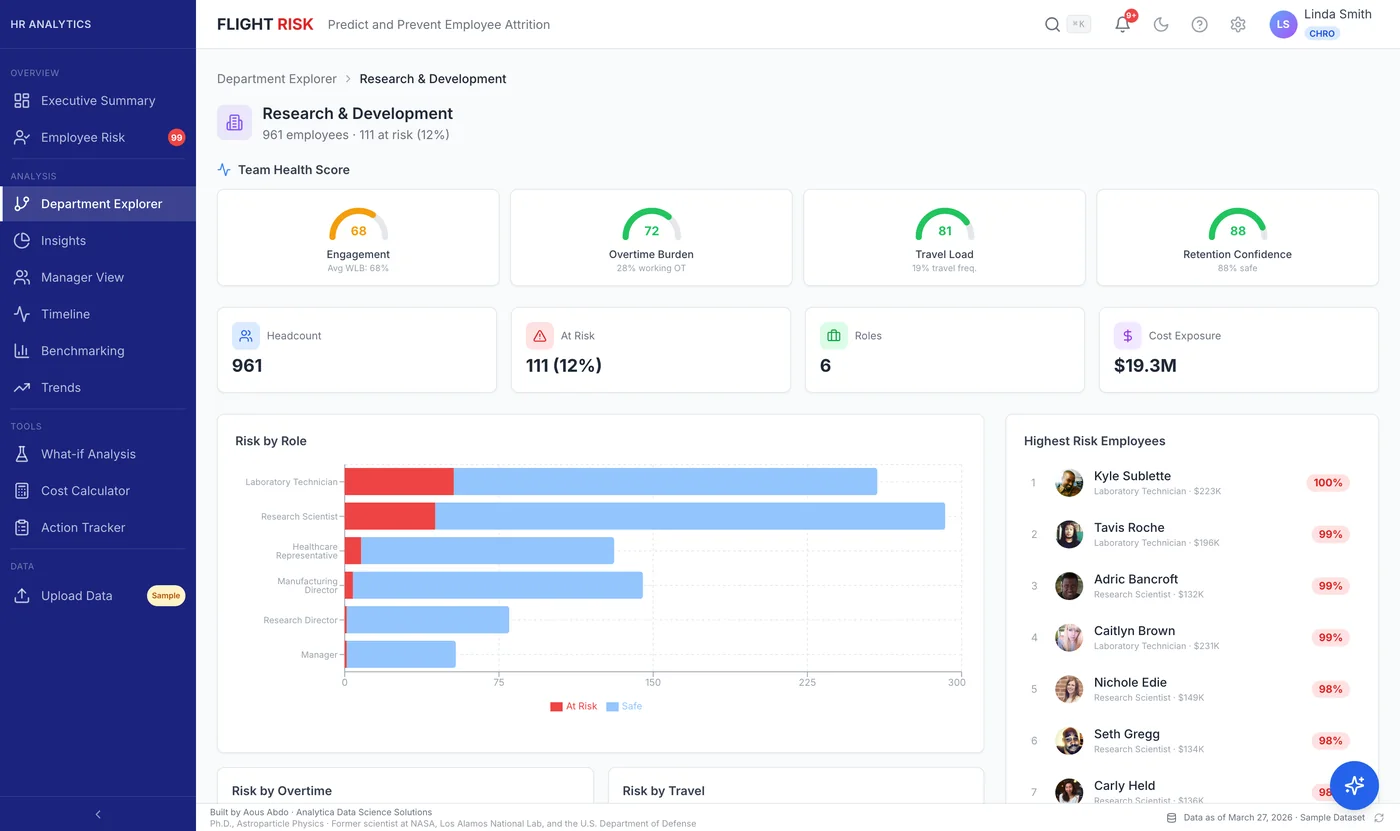Click Kyle Sublette's photo
Screen dimensions: 1400x831
pyautogui.click(x=1069, y=483)
